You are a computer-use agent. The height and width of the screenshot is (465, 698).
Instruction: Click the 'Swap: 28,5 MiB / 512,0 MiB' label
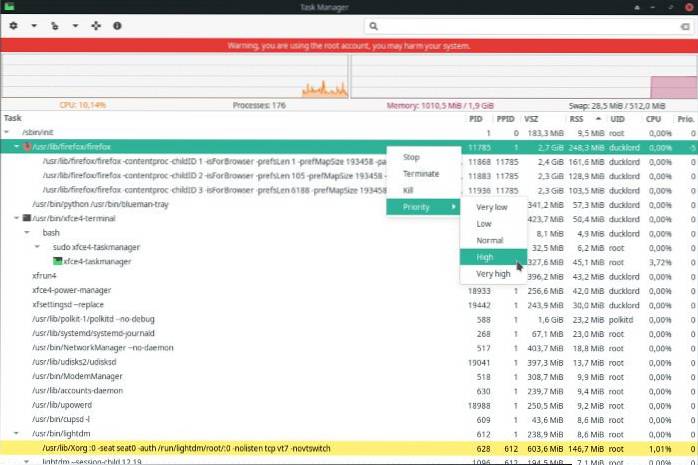click(617, 105)
